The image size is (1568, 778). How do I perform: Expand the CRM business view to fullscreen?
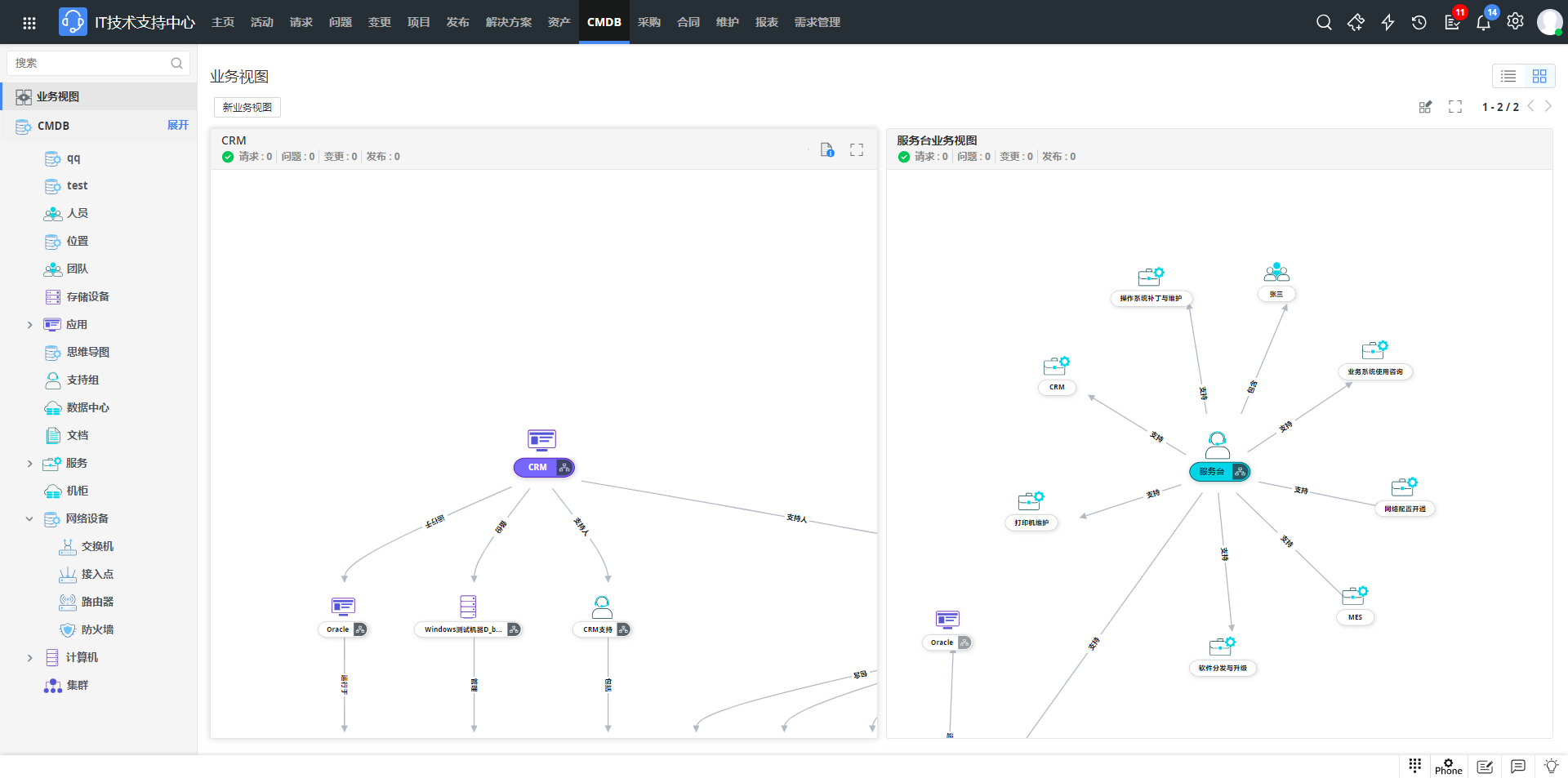857,150
